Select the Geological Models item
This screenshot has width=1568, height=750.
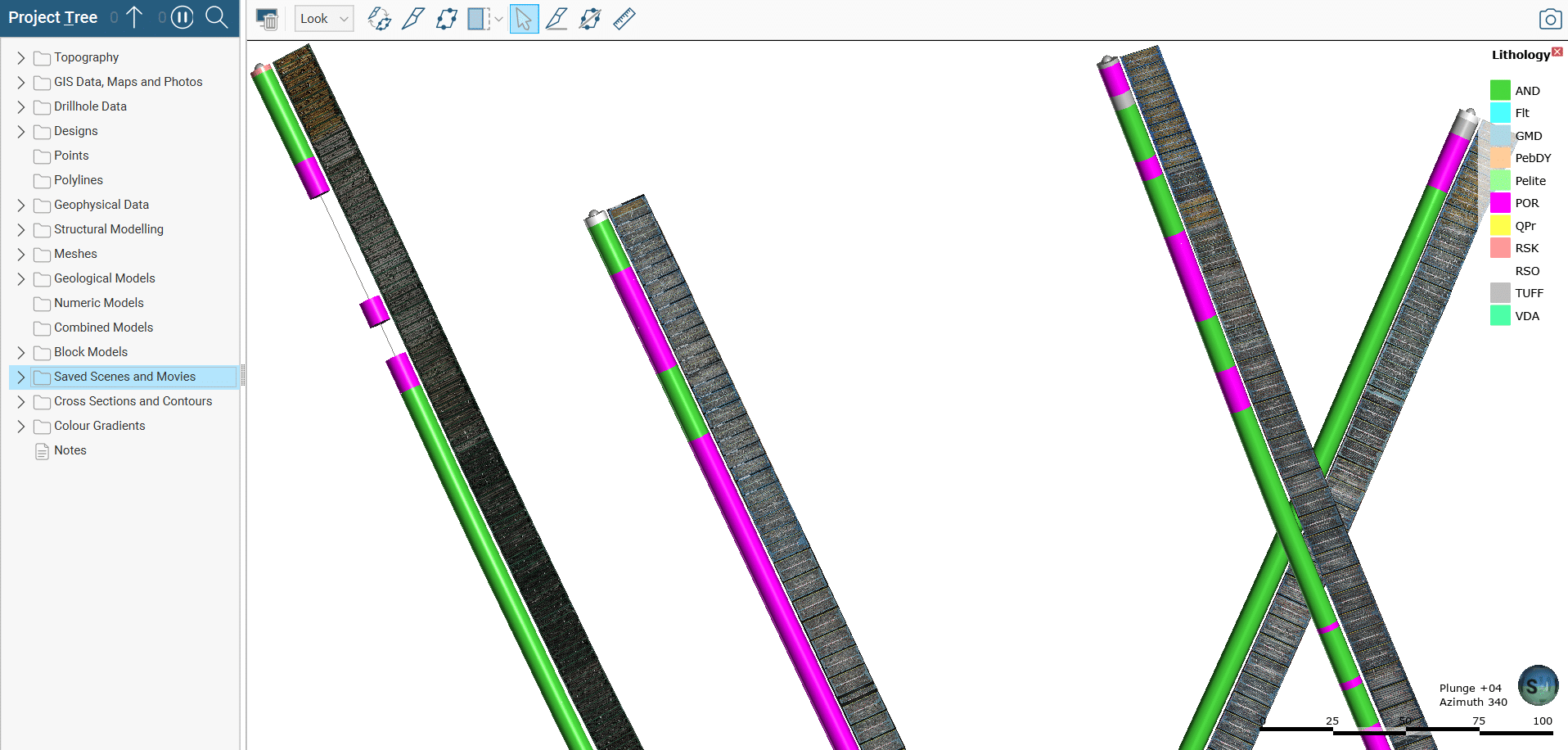coord(105,278)
